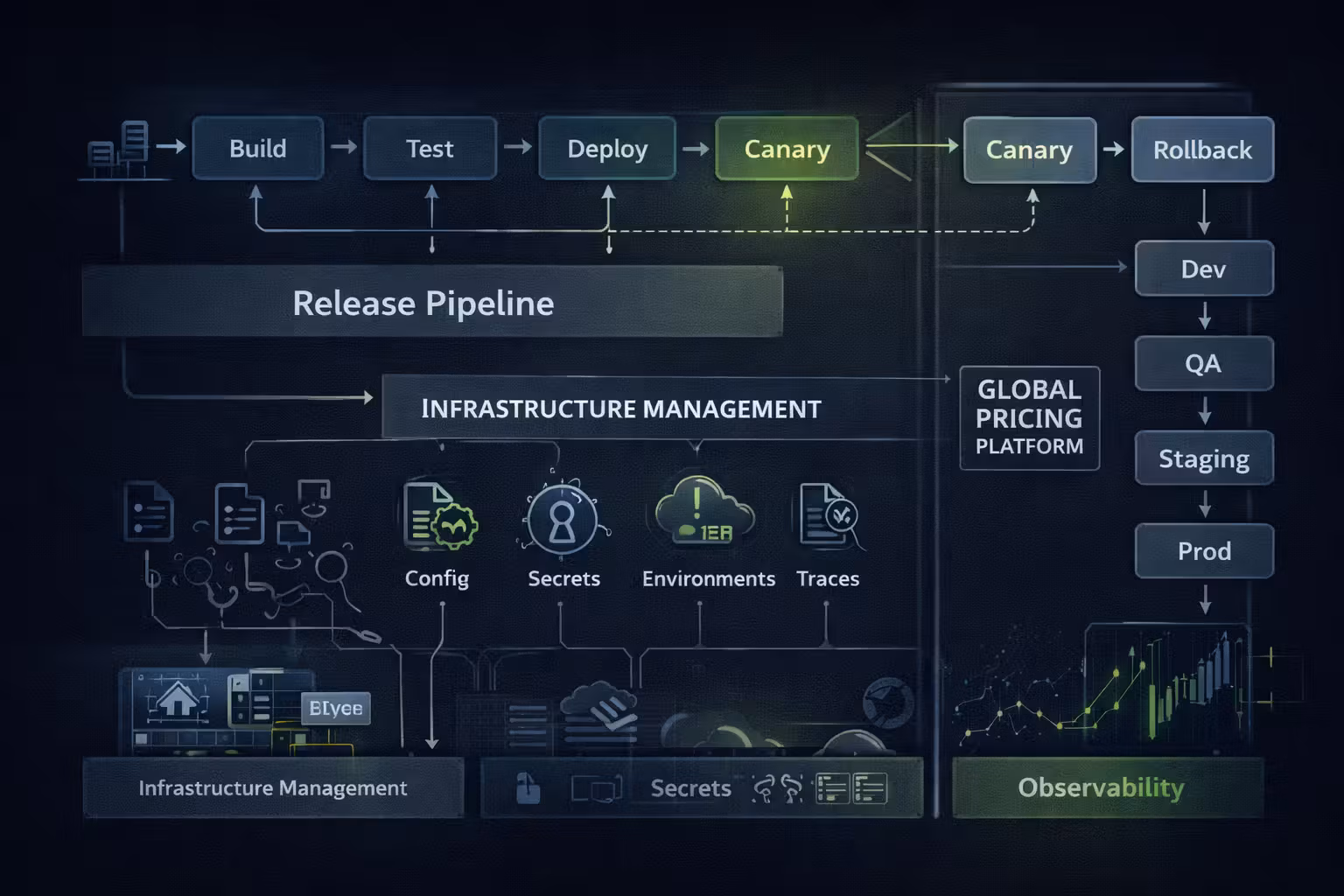Click the Elyee button

(x=336, y=708)
